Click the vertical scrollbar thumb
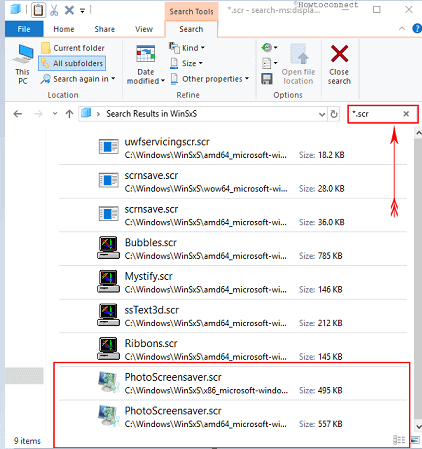This screenshot has width=422, height=449. [418, 279]
